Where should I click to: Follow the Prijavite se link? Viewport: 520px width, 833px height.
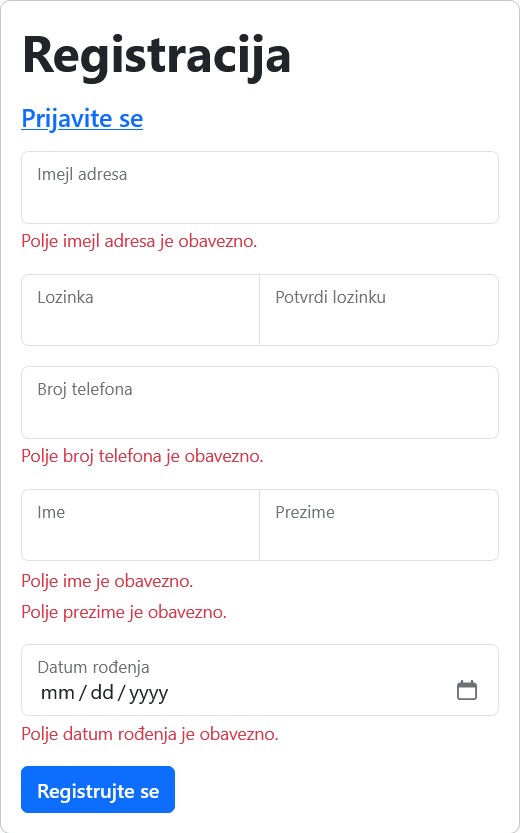point(82,118)
